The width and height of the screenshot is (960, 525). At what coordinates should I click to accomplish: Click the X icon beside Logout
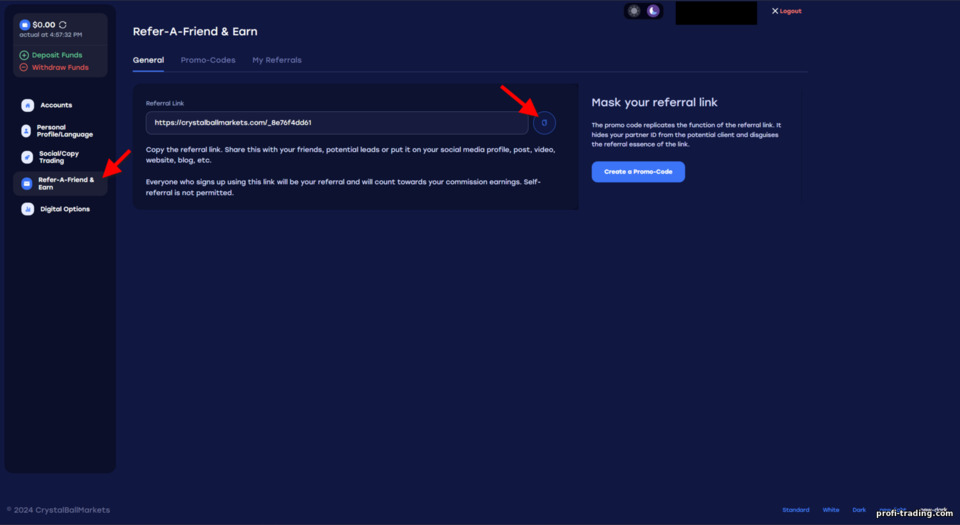click(774, 11)
